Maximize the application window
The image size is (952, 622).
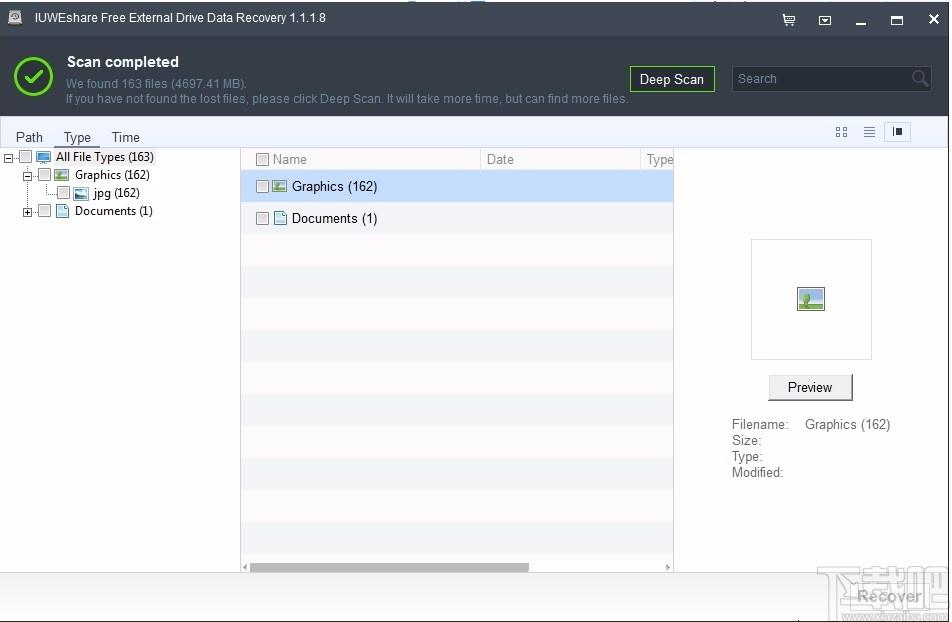(896, 20)
